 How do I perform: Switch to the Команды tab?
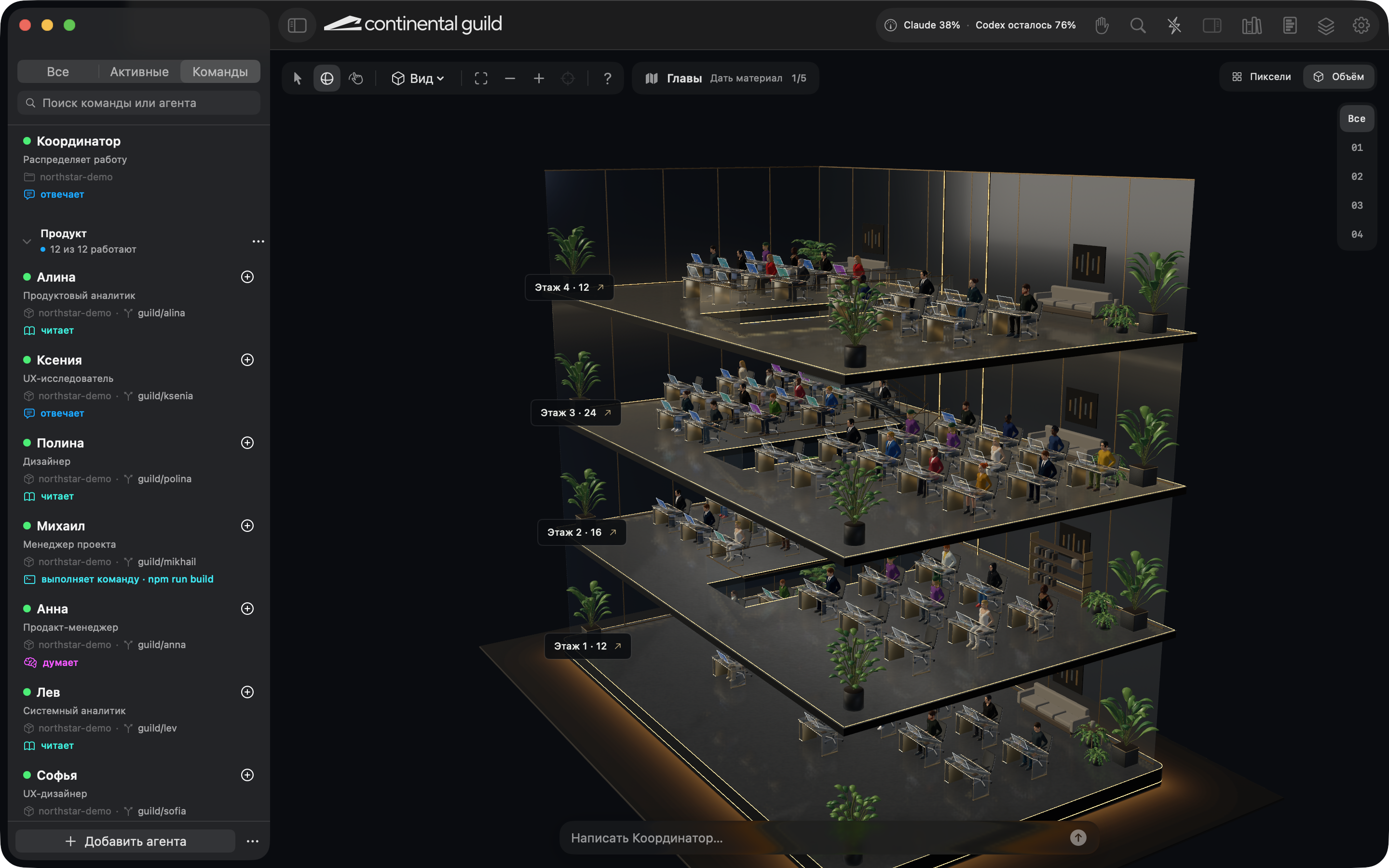(x=220, y=72)
